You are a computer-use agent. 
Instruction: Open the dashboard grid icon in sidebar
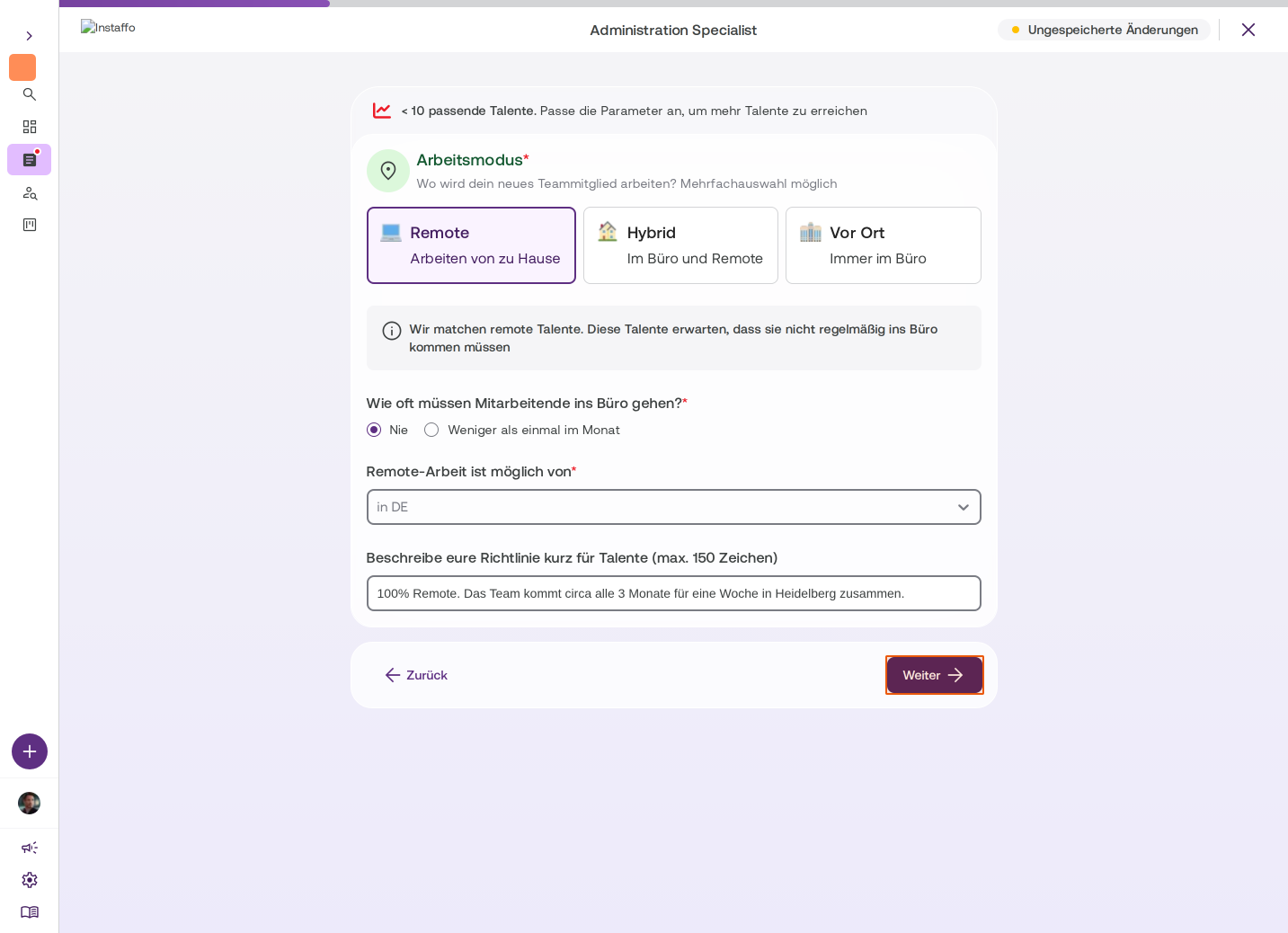30,127
